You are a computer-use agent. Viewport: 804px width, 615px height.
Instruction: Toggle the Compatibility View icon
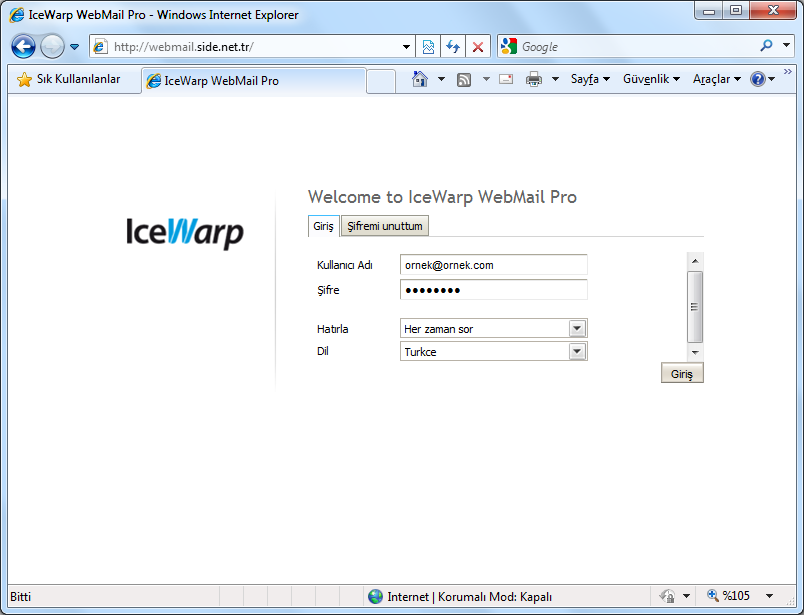428,47
